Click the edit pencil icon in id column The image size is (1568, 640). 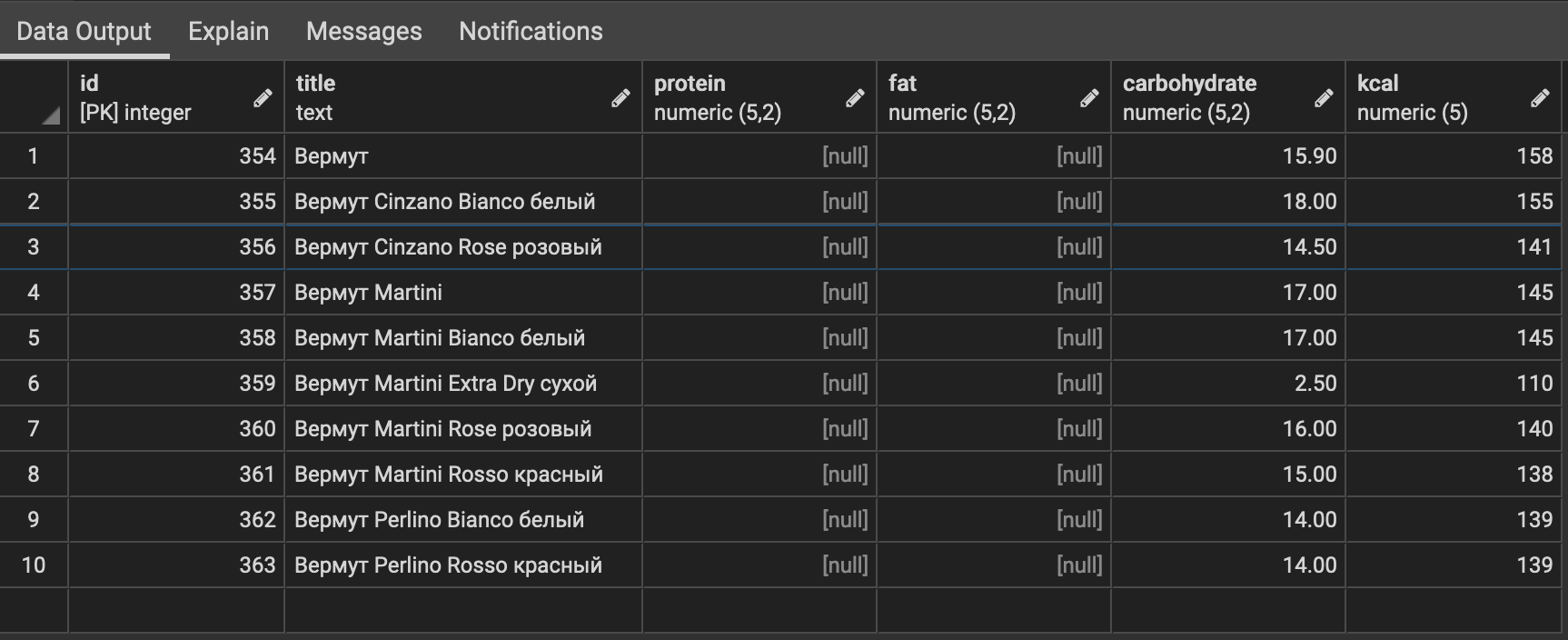(263, 98)
